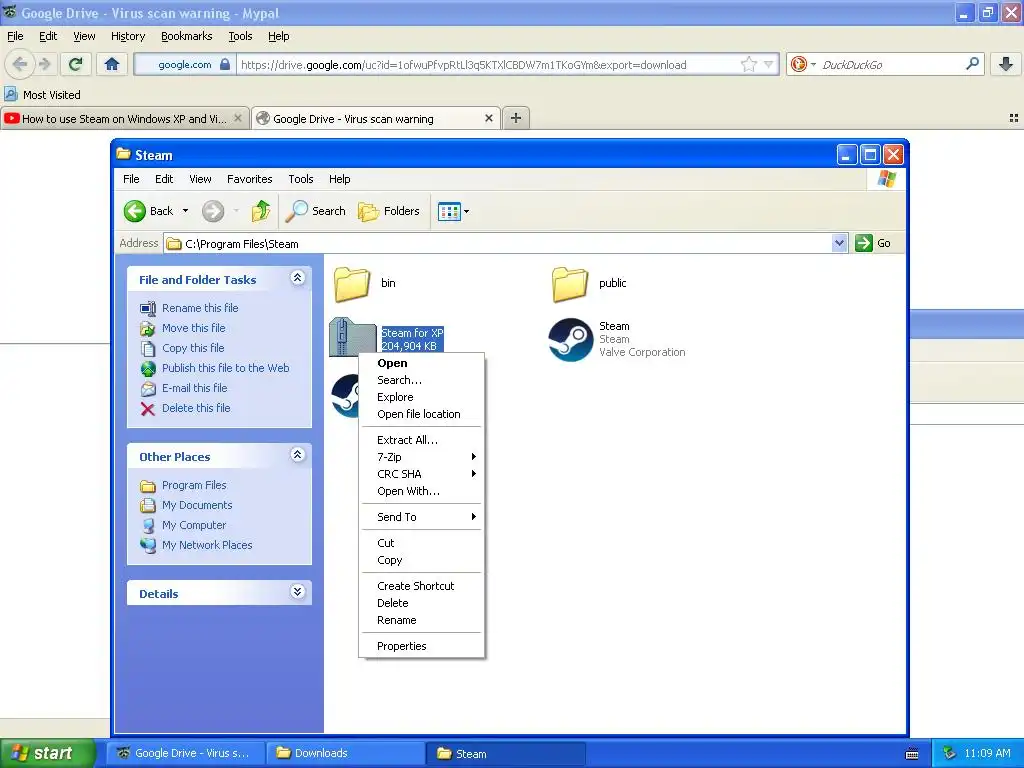
Task: Open the History menu in Mypal
Action: pos(128,37)
